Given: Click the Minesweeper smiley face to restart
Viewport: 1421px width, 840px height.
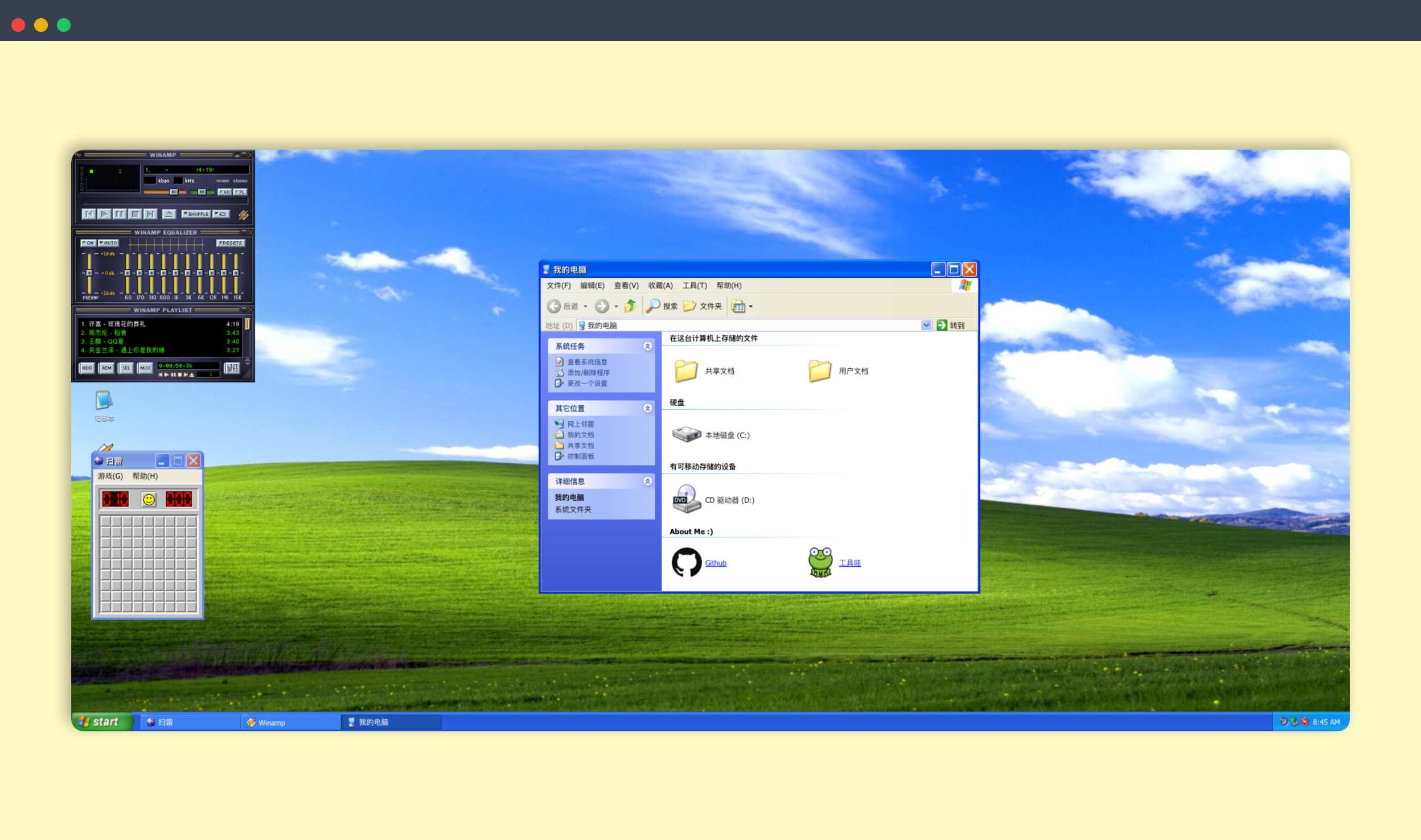Looking at the screenshot, I should click(x=147, y=499).
